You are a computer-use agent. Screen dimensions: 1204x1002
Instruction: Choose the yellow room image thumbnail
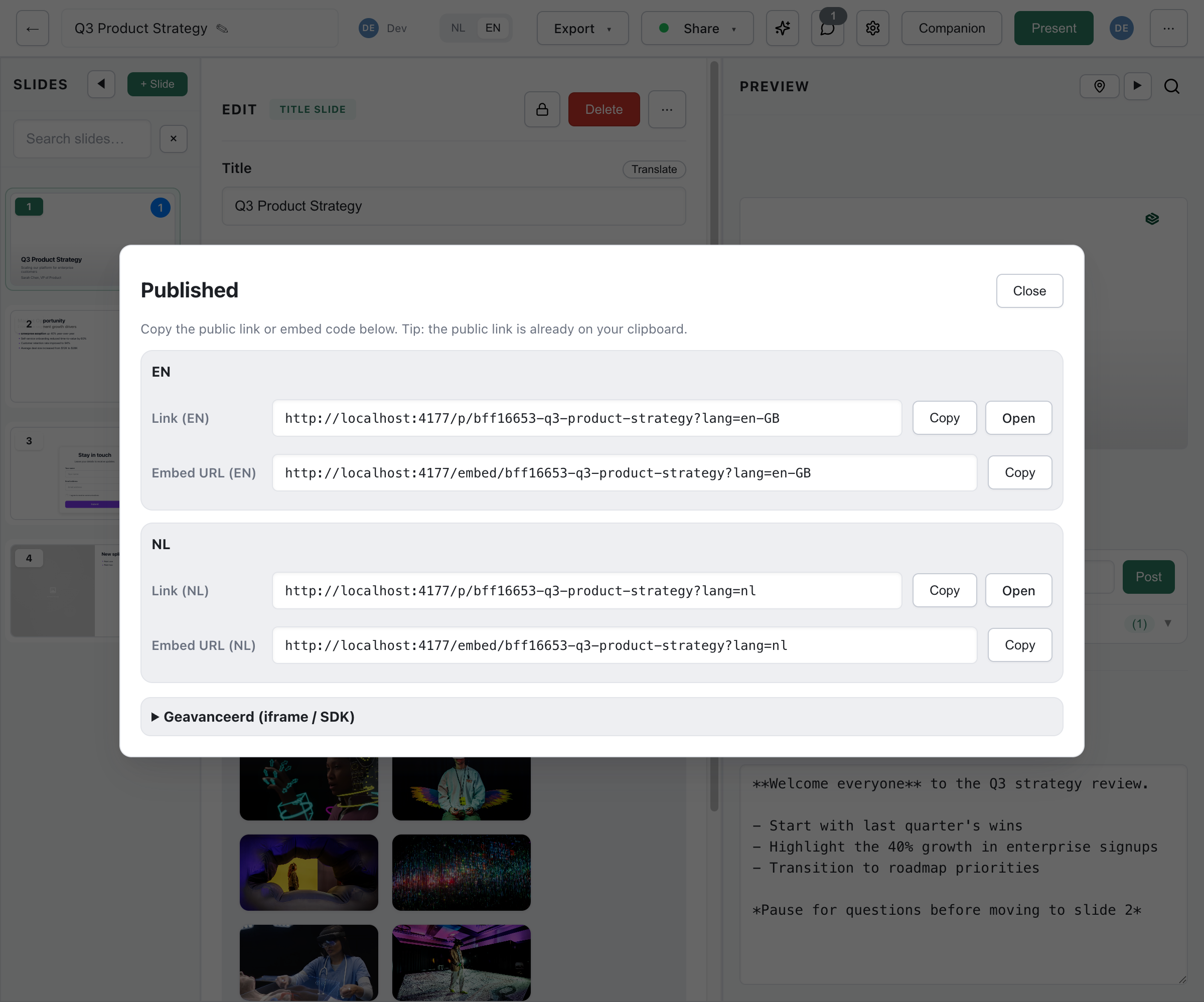309,873
